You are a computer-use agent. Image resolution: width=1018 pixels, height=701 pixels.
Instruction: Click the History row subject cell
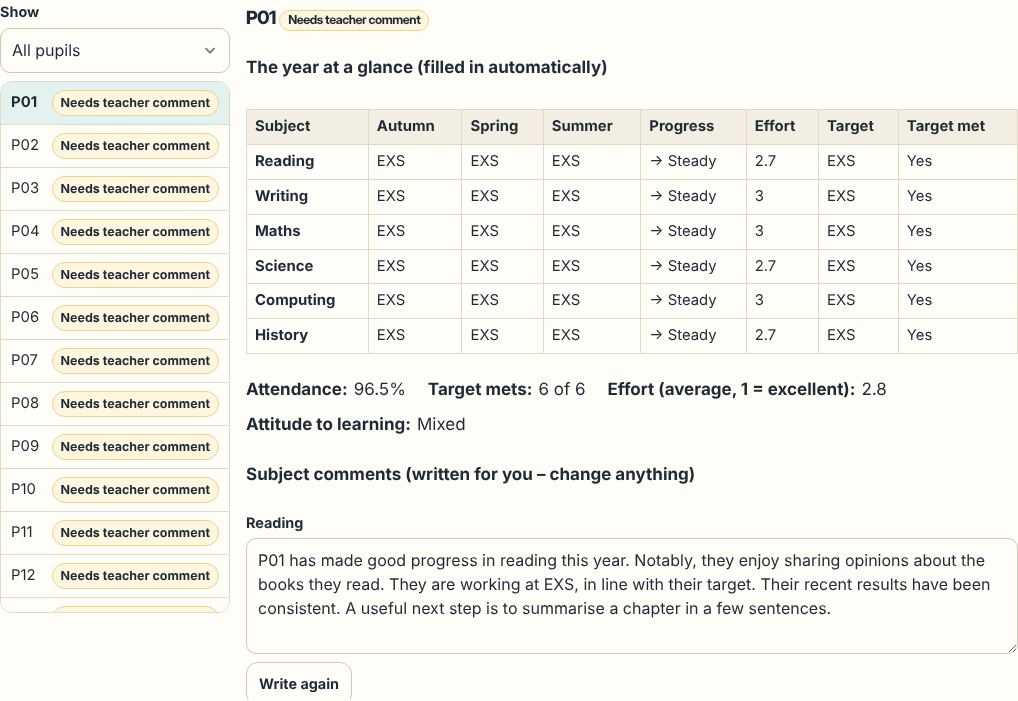(x=307, y=336)
